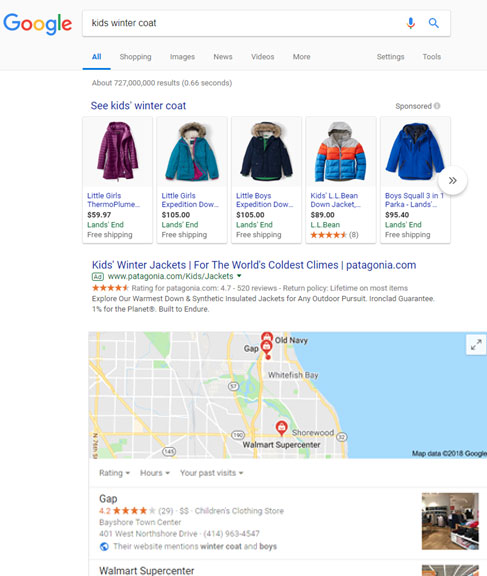The height and width of the screenshot is (576, 487).
Task: Click the navy Boys Expedition coat image
Action: pyautogui.click(x=267, y=151)
